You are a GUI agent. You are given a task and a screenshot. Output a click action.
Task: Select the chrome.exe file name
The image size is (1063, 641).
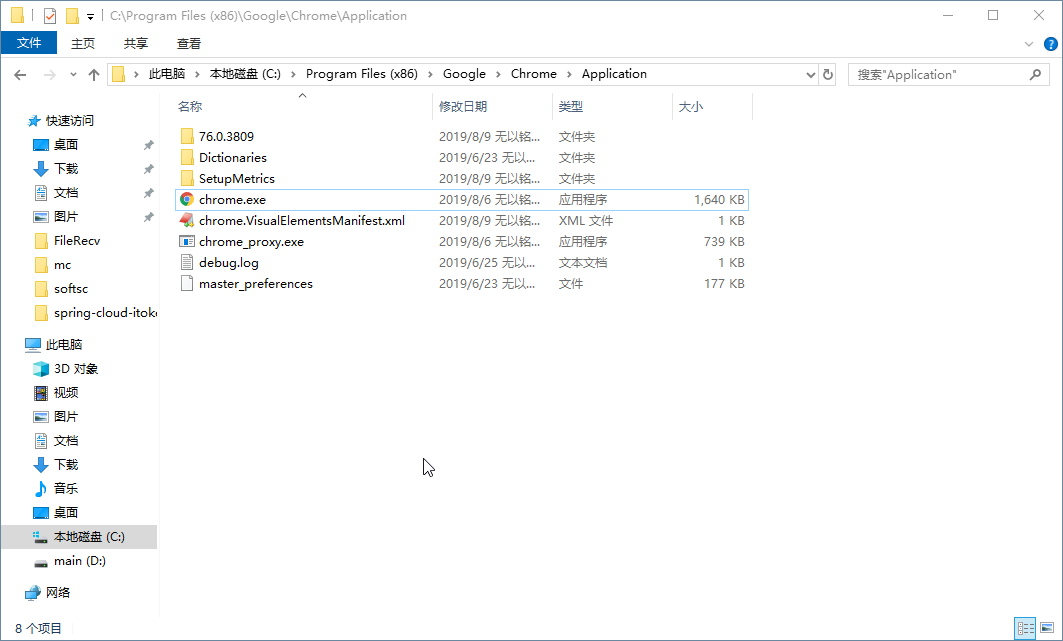tap(233, 199)
